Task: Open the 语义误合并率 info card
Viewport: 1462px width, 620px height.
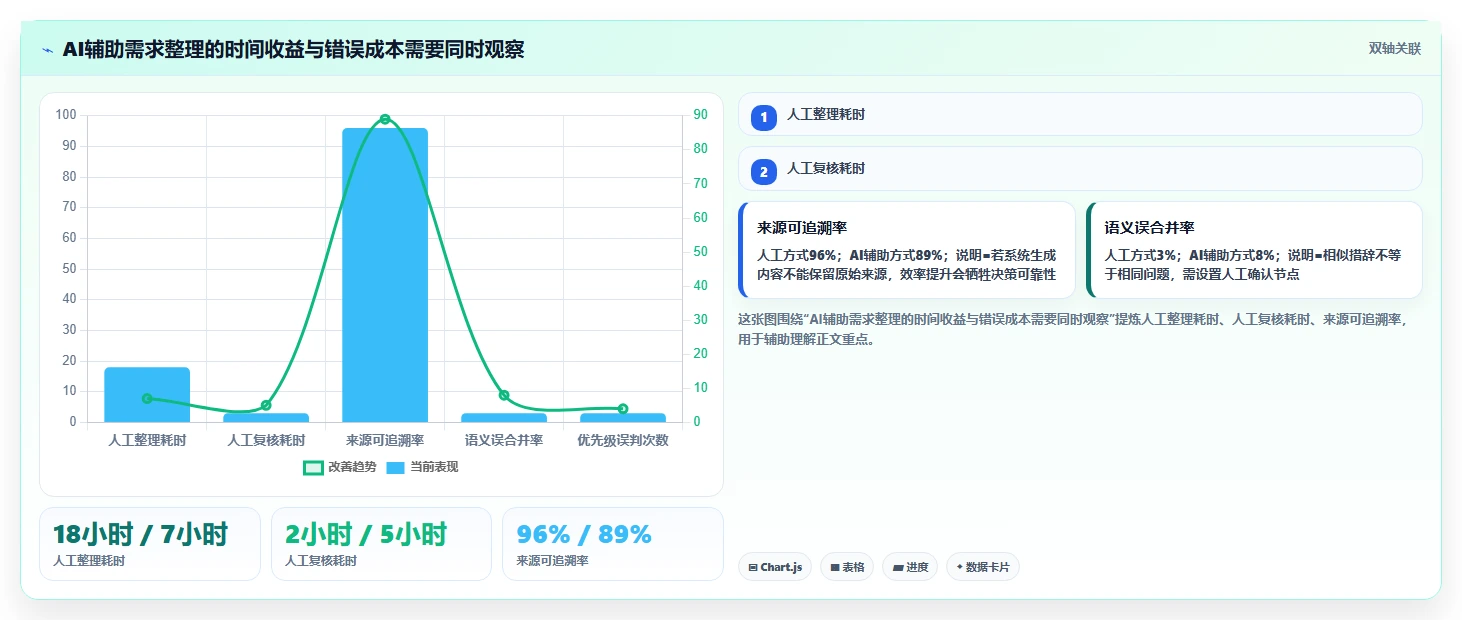Action: tap(1254, 250)
